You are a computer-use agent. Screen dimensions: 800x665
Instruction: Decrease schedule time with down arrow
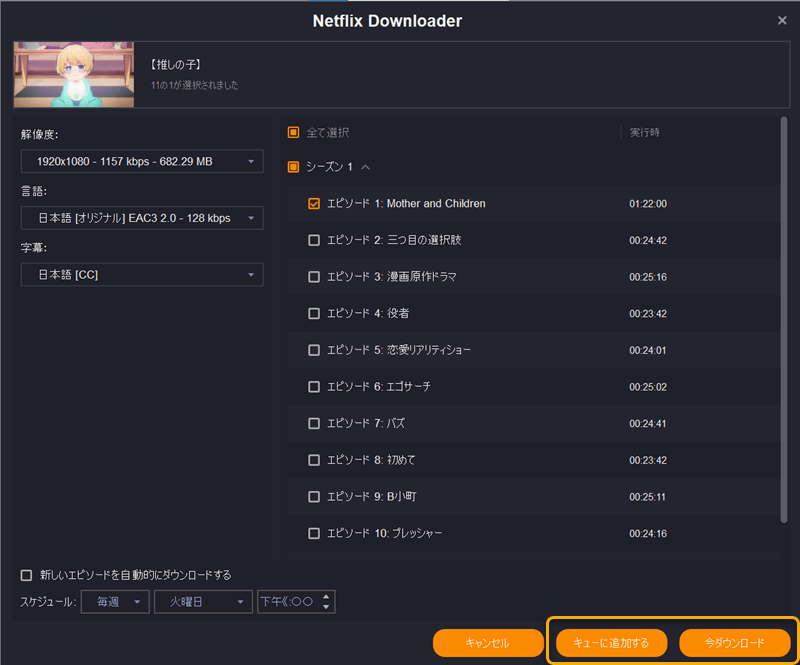click(326, 607)
